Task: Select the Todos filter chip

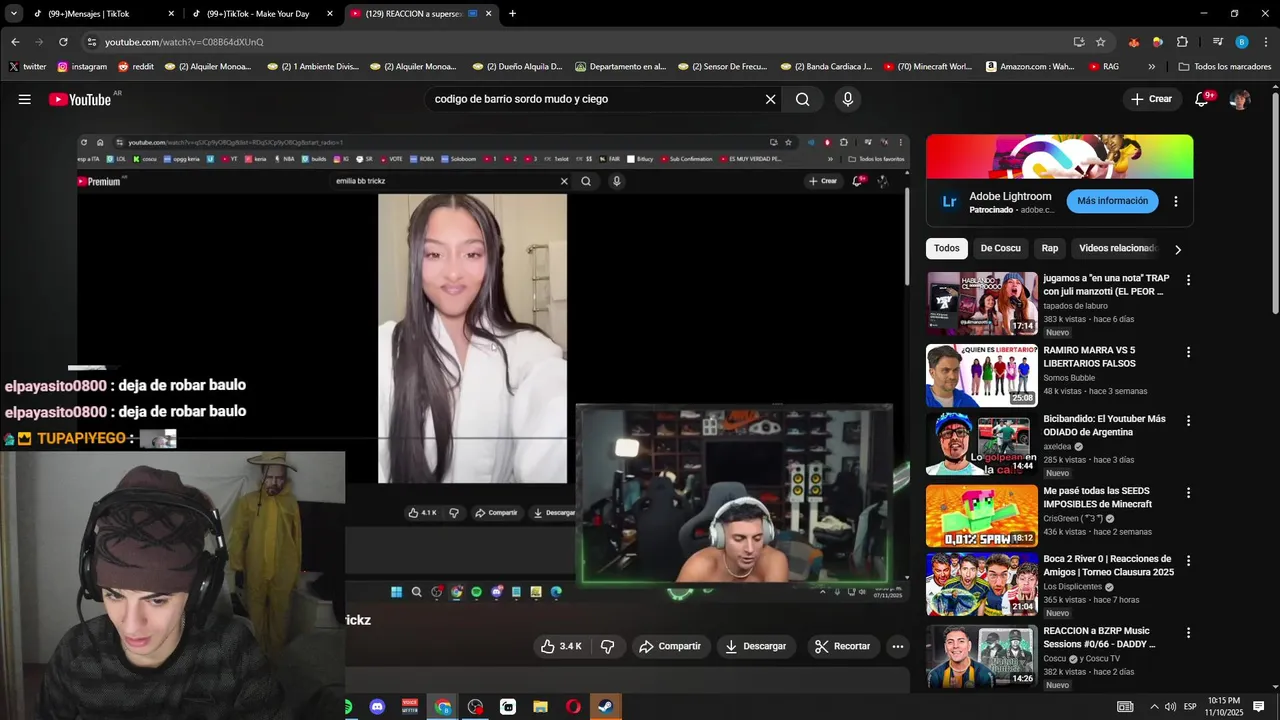Action: click(x=946, y=248)
